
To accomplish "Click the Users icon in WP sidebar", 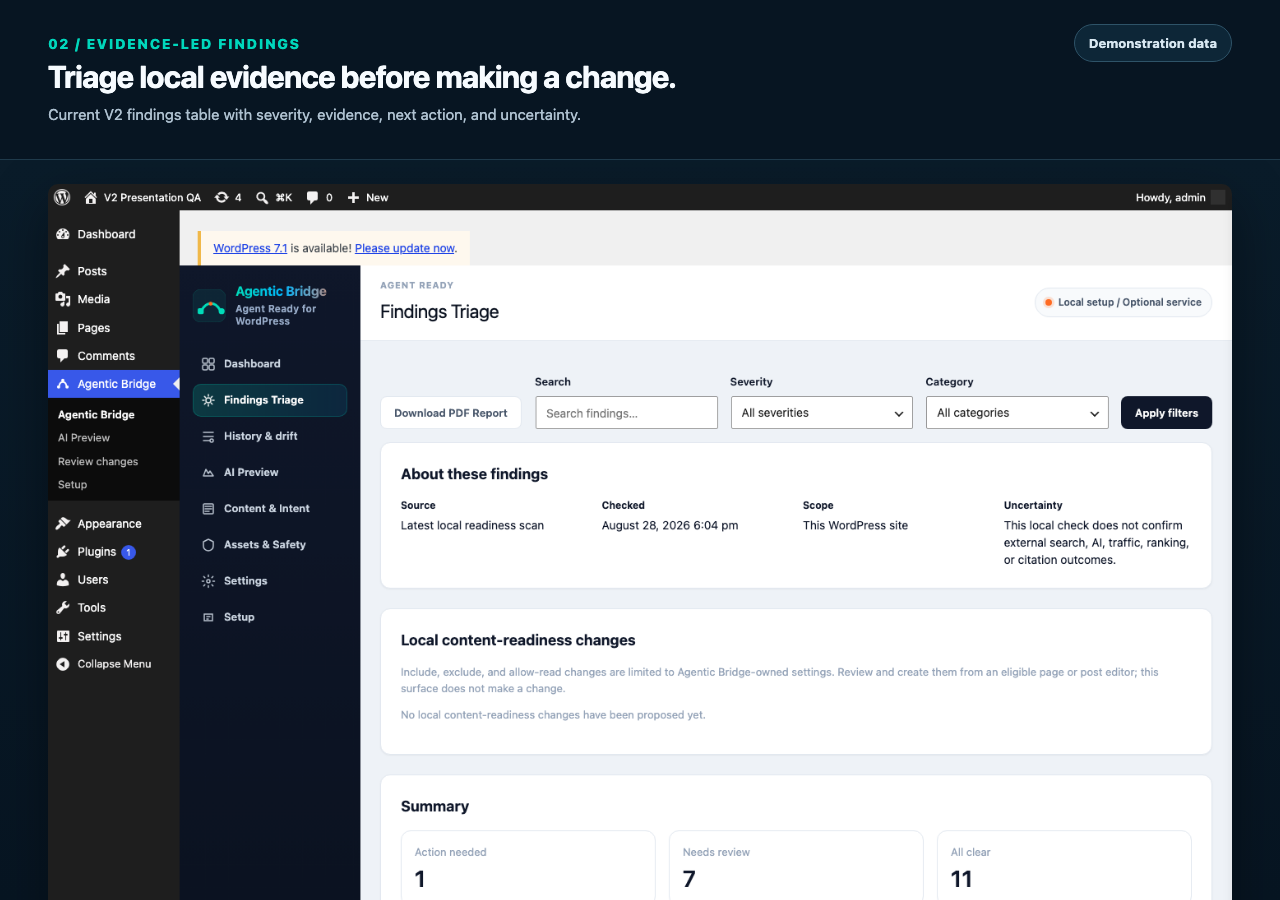I will [x=63, y=580].
